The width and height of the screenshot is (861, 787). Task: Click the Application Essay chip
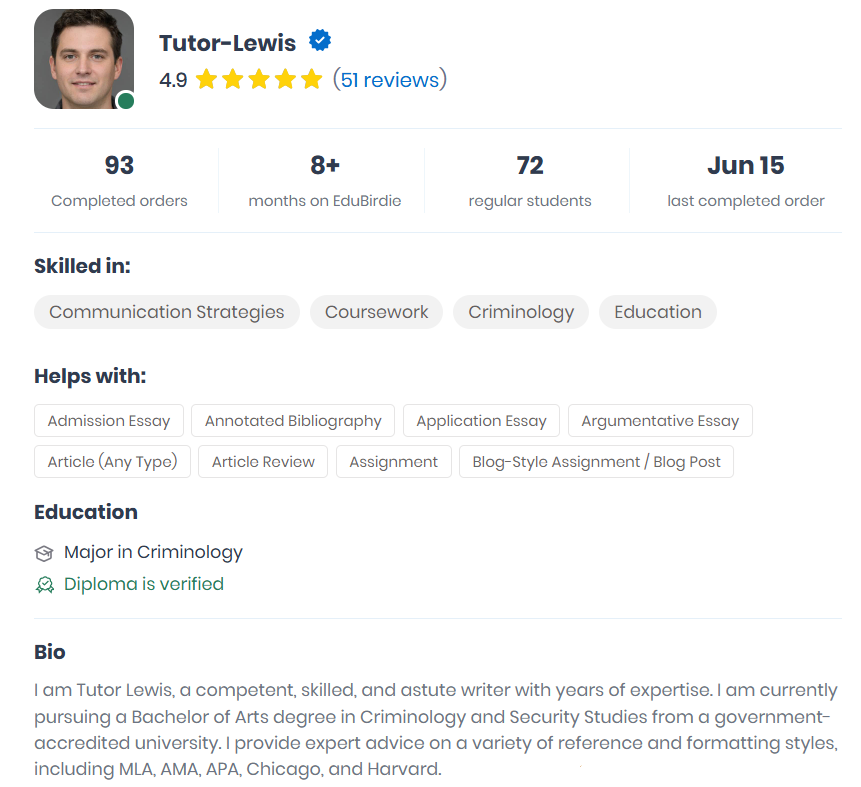481,421
